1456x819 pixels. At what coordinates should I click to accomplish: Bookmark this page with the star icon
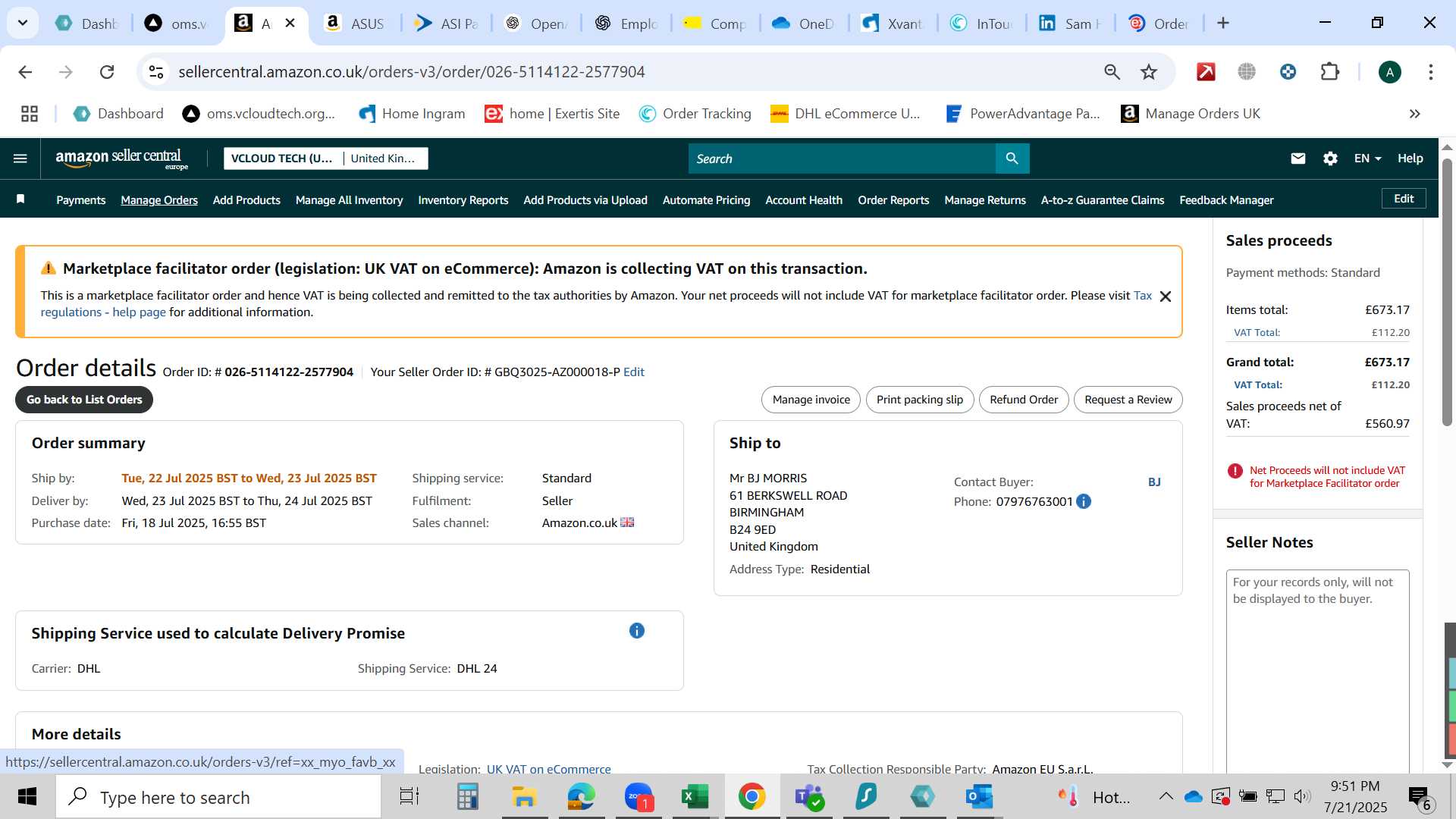click(1149, 72)
